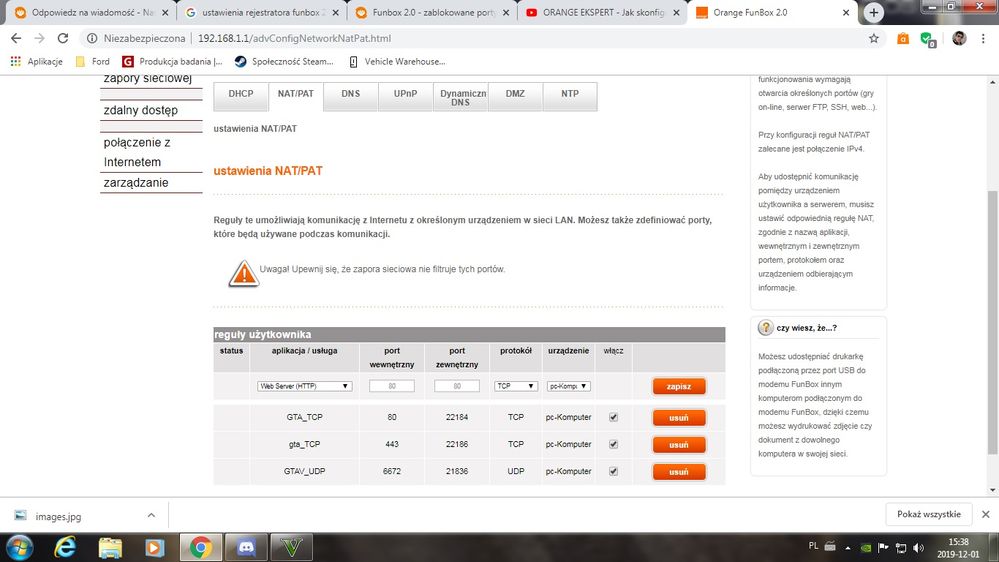Open the pc-Komputer device dropdown
The height and width of the screenshot is (562, 999).
569,386
